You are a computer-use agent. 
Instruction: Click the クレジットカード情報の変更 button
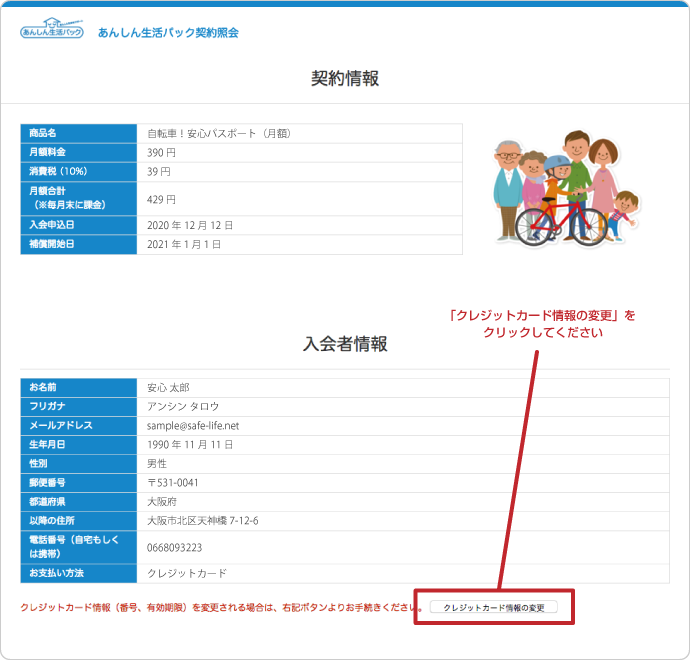click(x=493, y=607)
